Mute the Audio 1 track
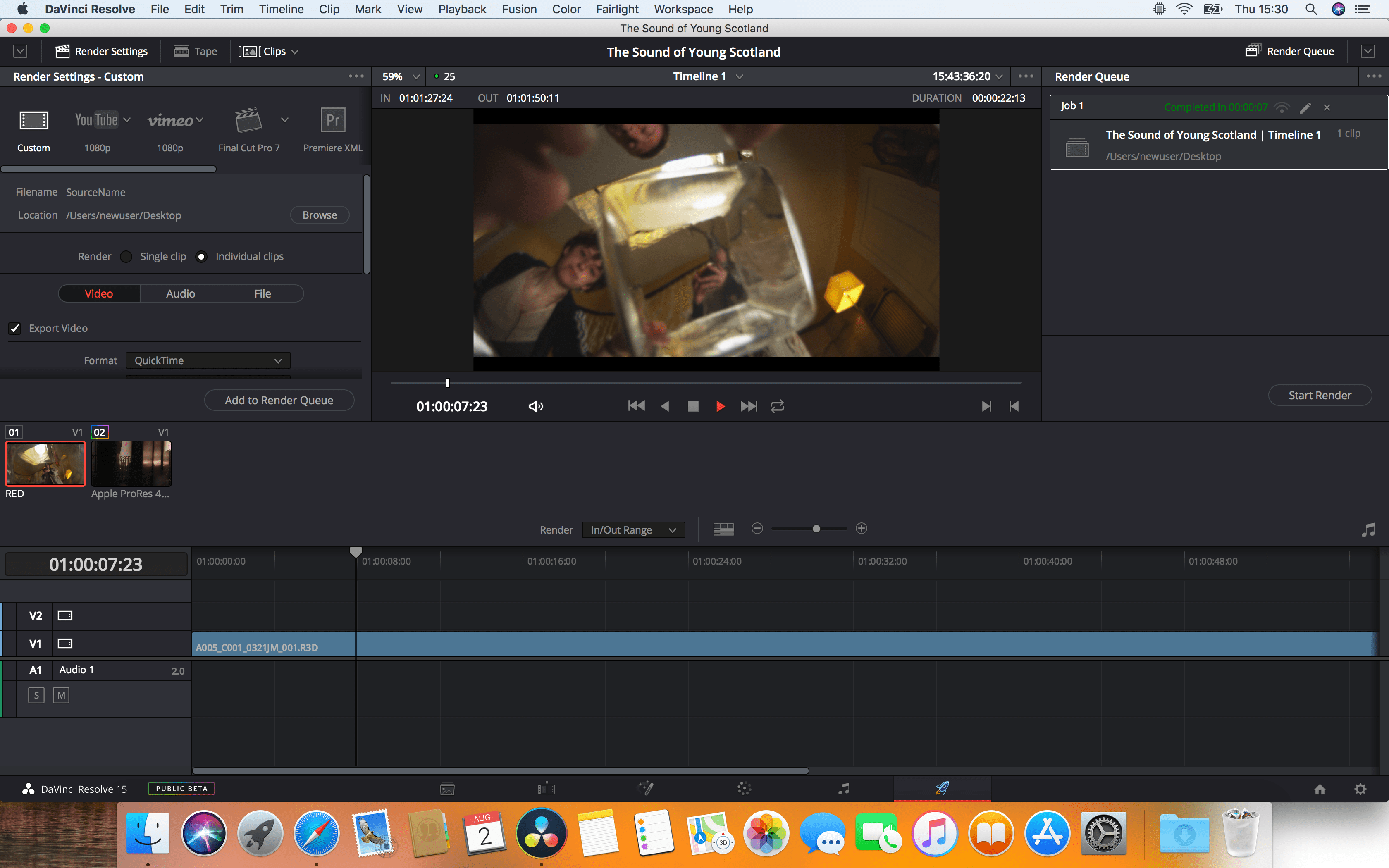 (61, 695)
